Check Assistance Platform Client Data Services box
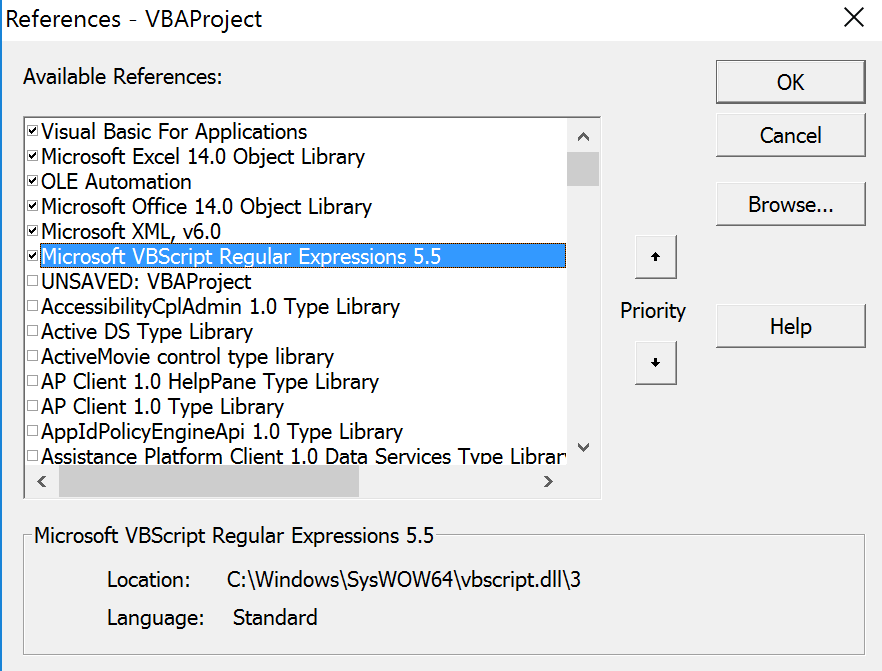 click(x=33, y=456)
